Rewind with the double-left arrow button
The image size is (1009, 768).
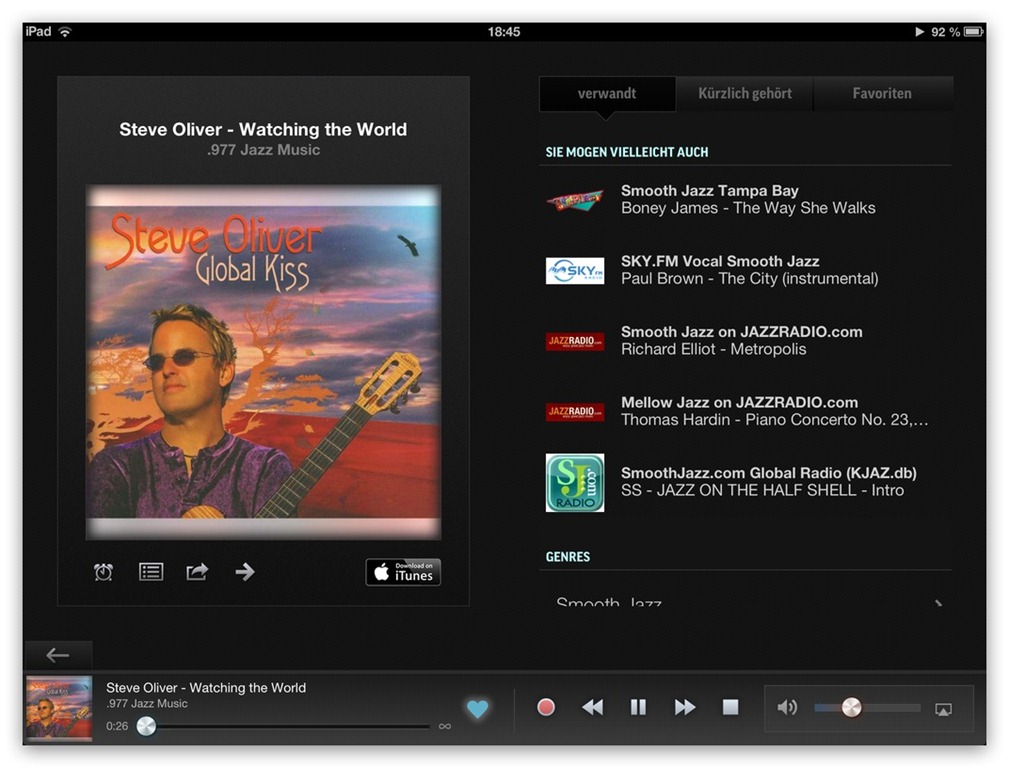pos(593,708)
